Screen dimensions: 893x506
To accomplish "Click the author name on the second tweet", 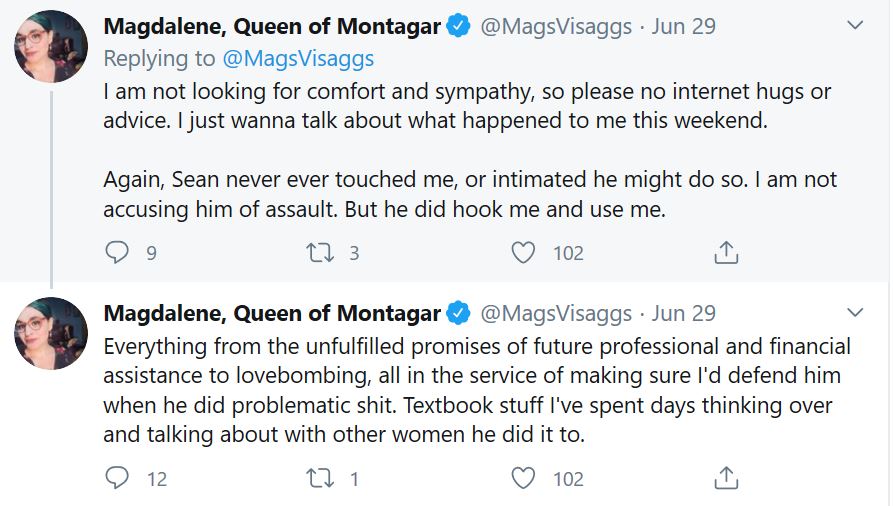I will [272, 314].
